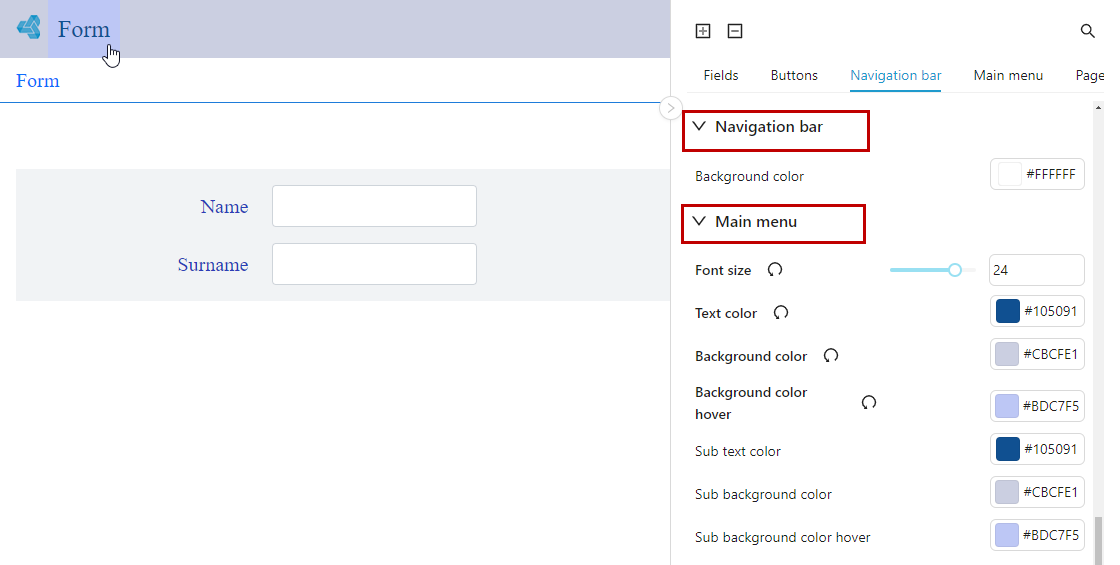Click the Form item in the main menu
1120x565 pixels.
[84, 29]
